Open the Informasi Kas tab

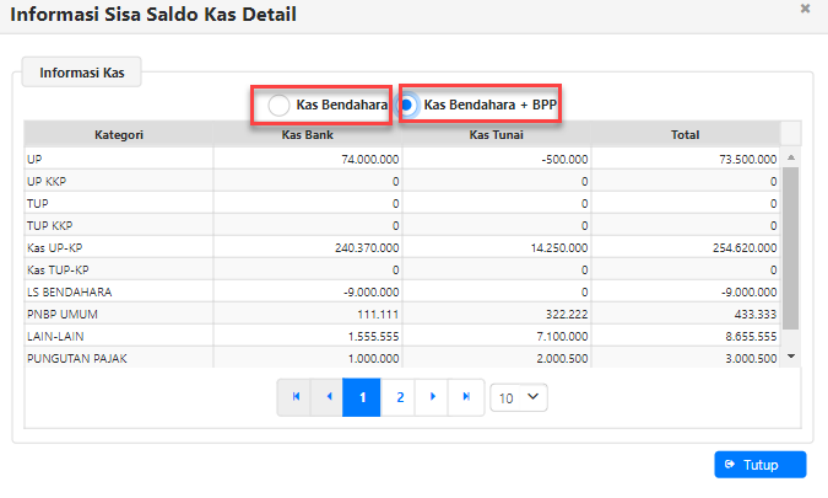point(83,73)
